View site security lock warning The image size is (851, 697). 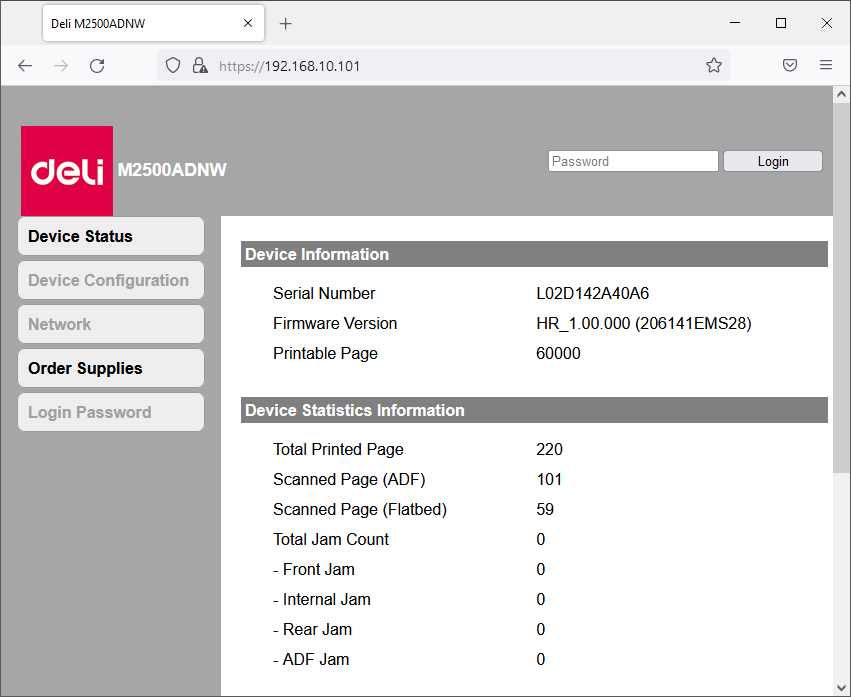click(x=200, y=66)
